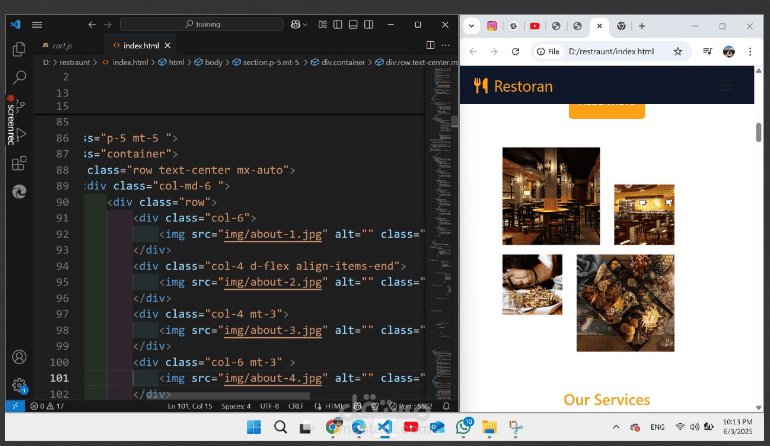Expand the browser tab search chevron
The height and width of the screenshot is (446, 770).
coord(471,26)
